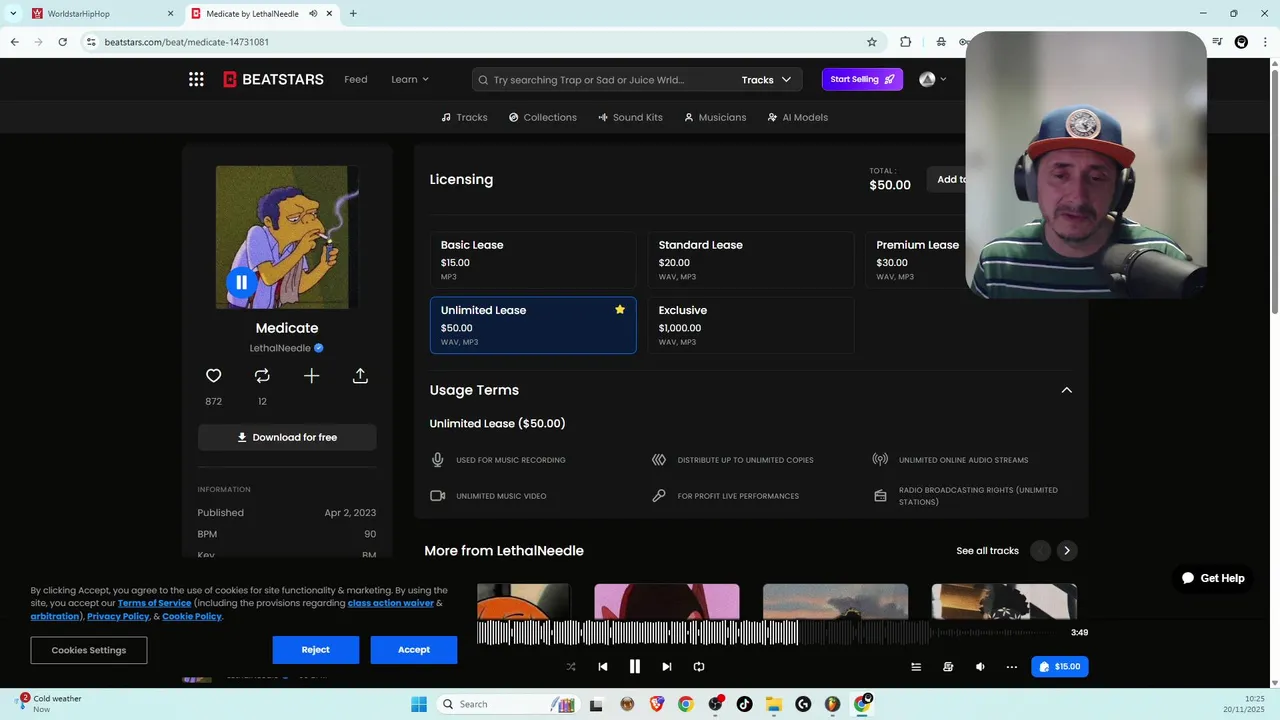The image size is (1280, 720).
Task: Open Cookies Settings
Action: click(x=89, y=650)
